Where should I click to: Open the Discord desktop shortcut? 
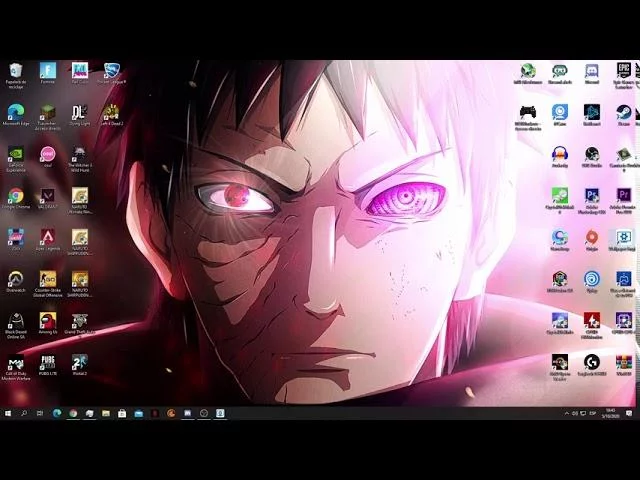tap(592, 74)
